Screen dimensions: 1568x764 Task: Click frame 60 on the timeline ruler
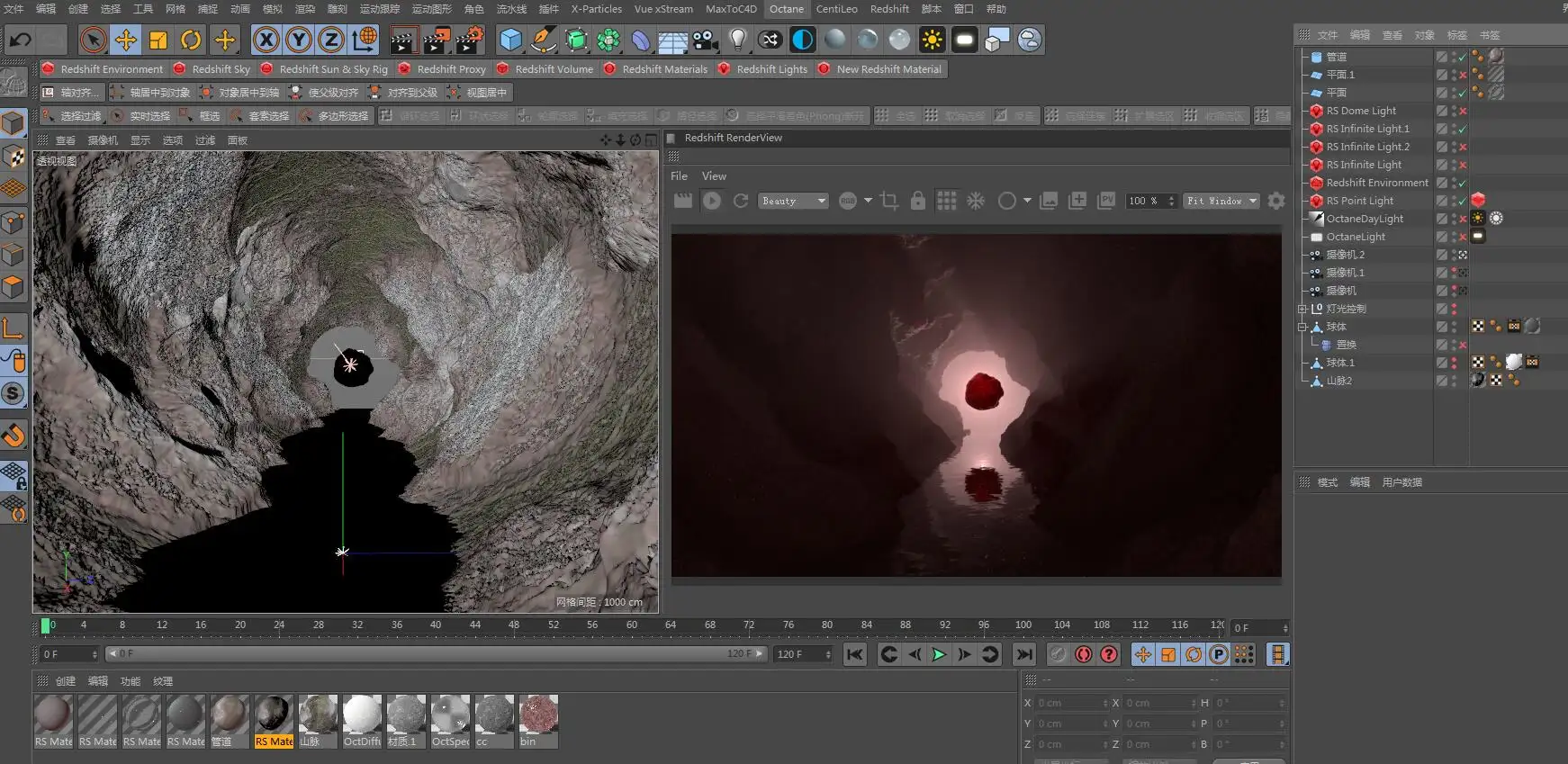[631, 625]
